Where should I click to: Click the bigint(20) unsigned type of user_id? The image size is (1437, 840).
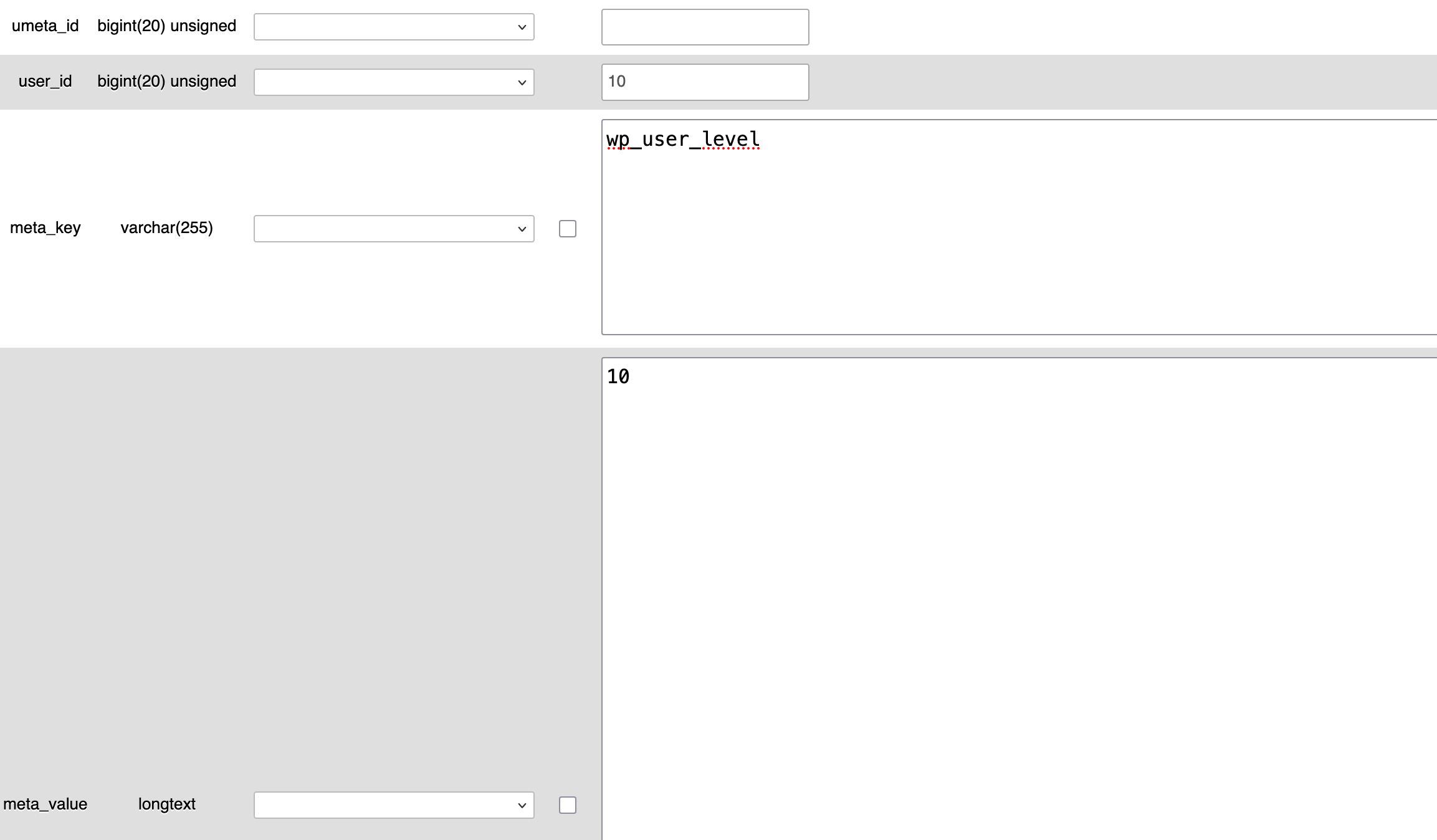coord(167,82)
